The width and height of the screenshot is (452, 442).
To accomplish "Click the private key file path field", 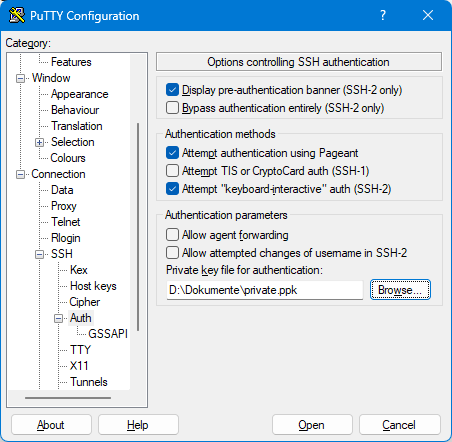I will (265, 290).
